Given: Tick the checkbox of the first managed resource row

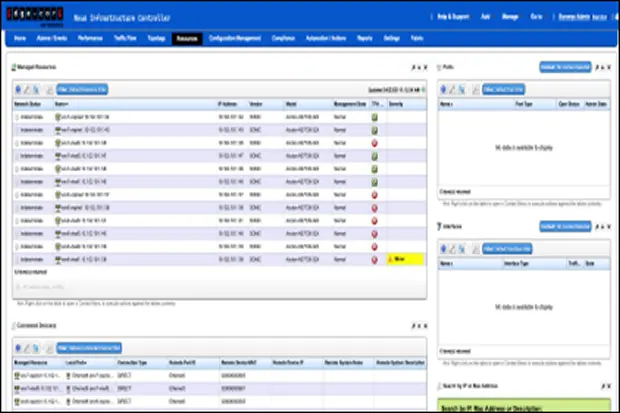Looking at the screenshot, I should (x=17, y=117).
